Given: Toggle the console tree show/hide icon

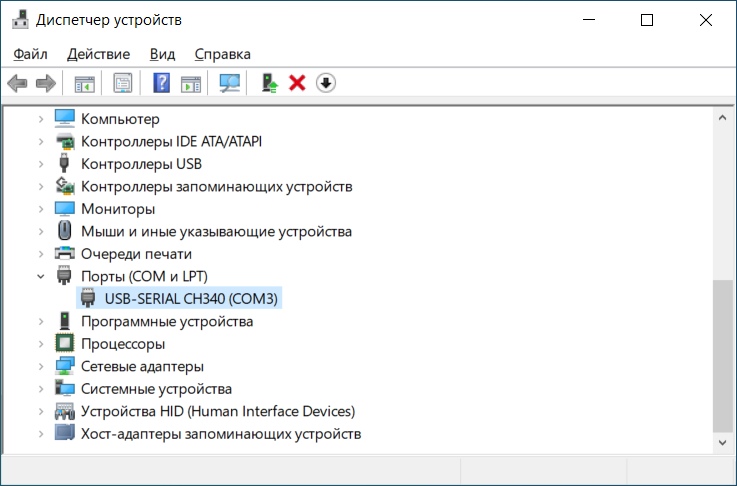Looking at the screenshot, I should tap(85, 83).
